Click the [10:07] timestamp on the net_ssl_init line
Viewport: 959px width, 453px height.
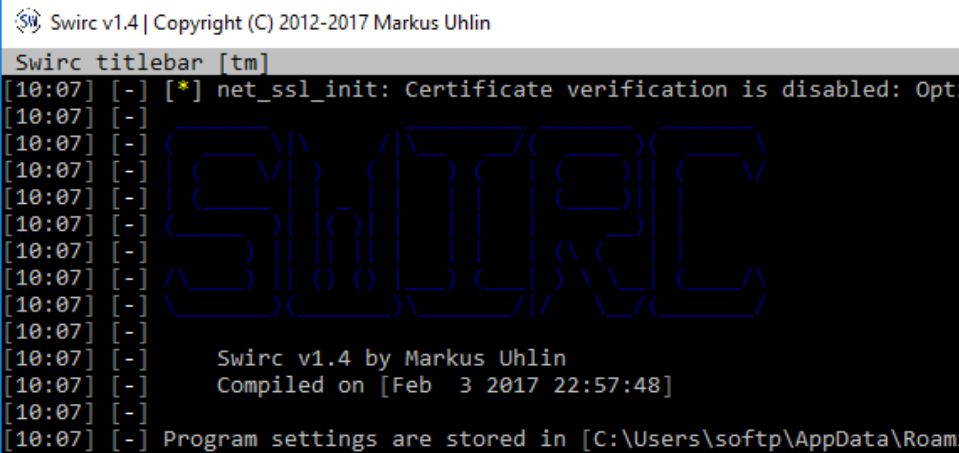49,90
